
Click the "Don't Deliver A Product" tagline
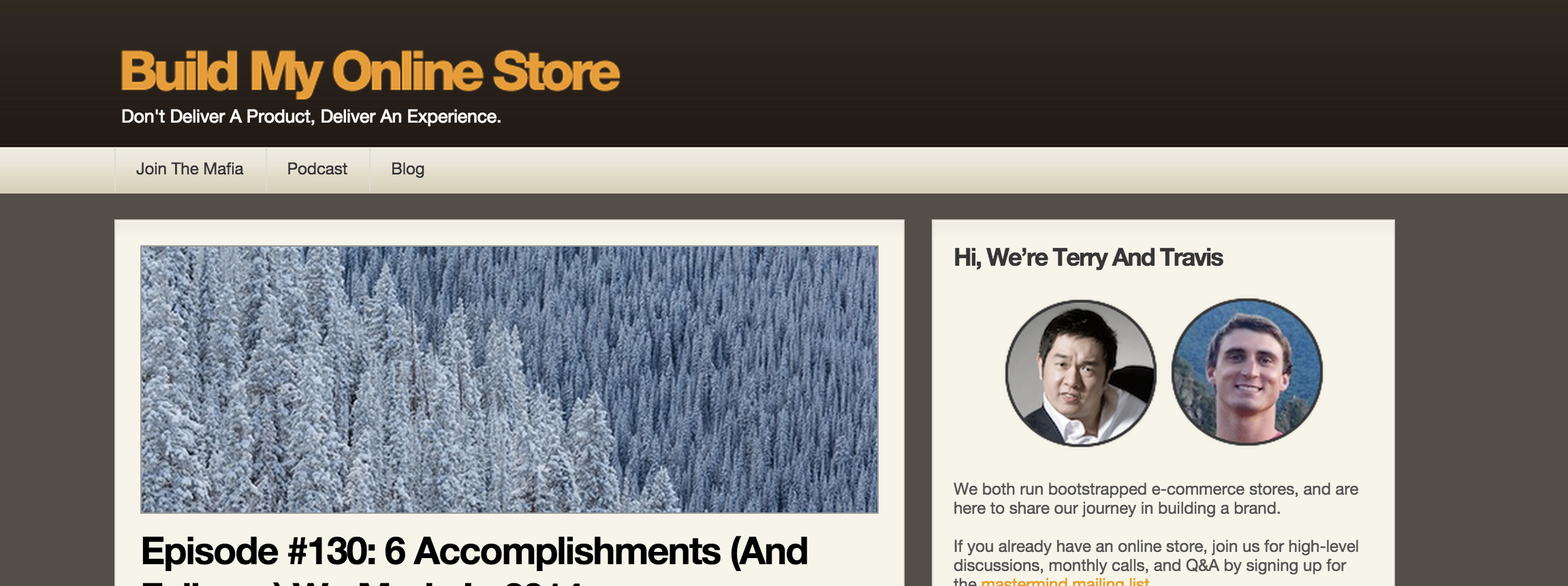click(x=311, y=117)
